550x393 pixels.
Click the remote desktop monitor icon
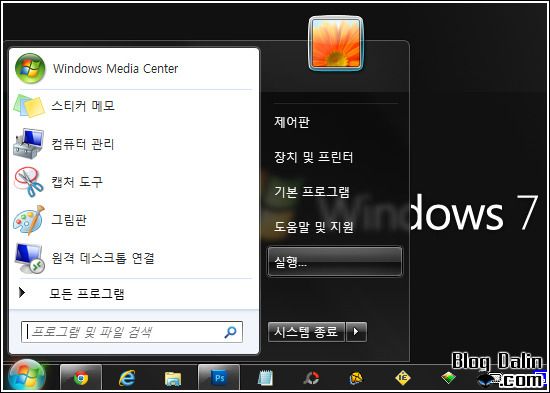29,258
